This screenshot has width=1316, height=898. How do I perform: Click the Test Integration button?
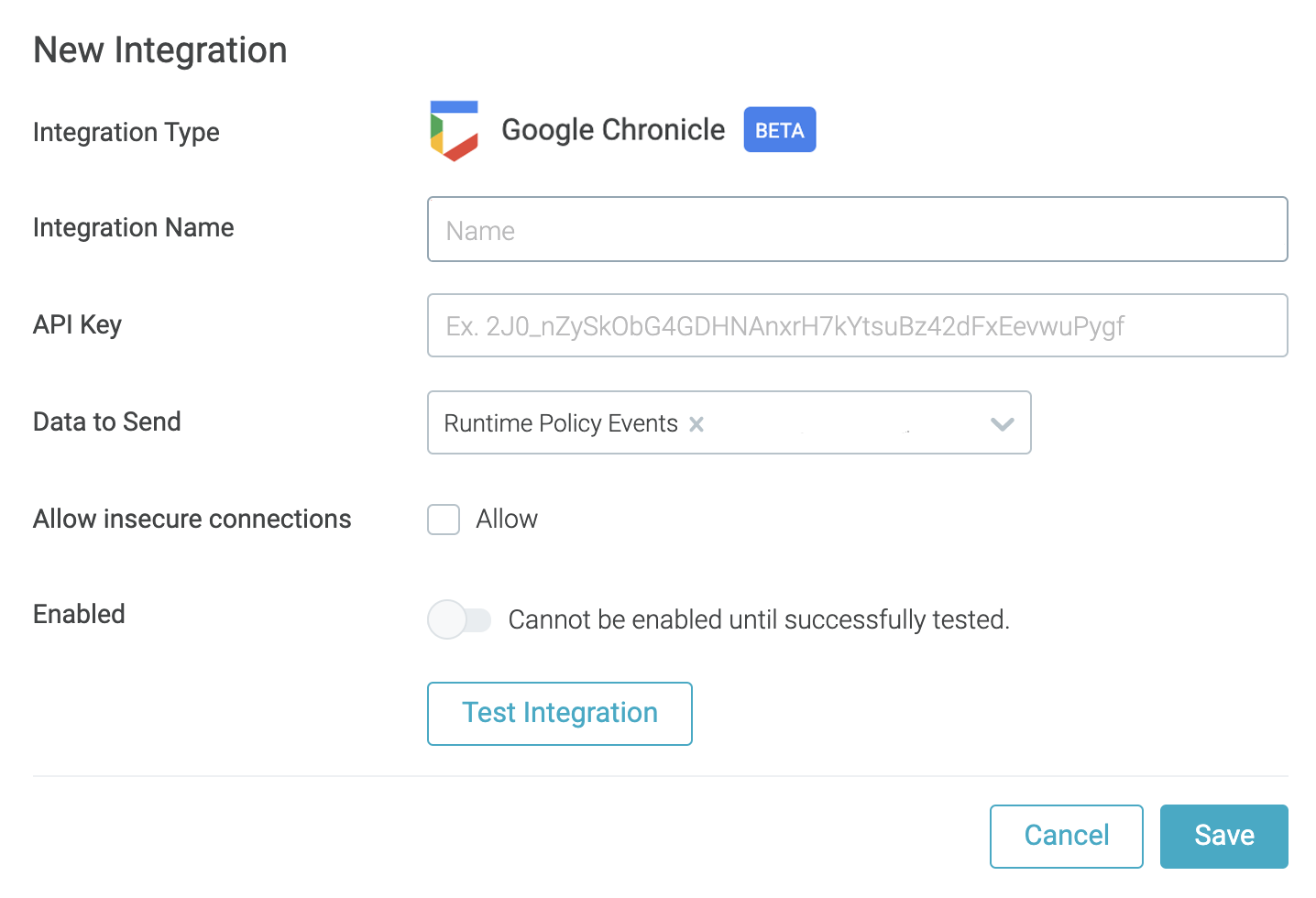[560, 714]
